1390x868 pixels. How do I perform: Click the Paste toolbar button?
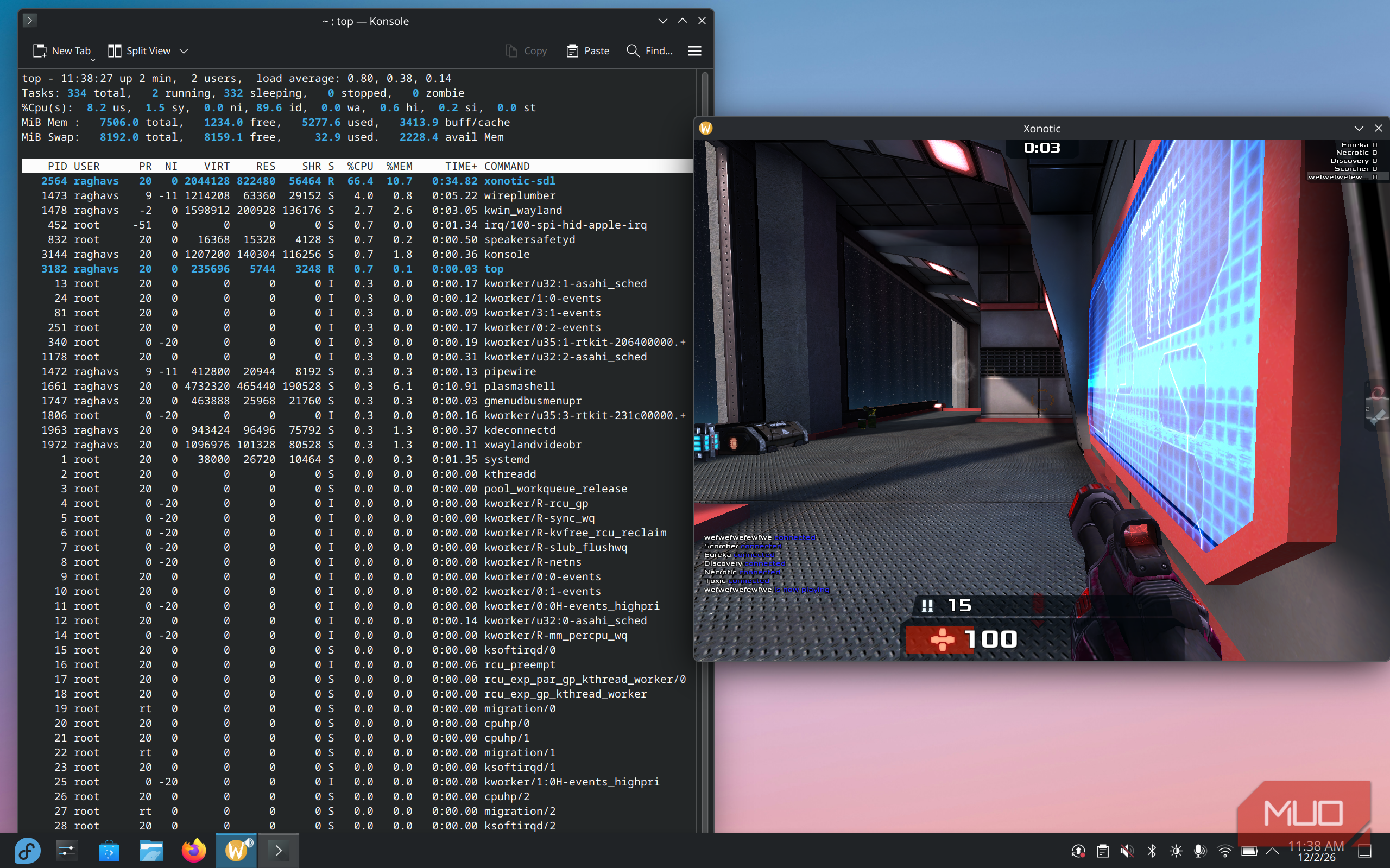pos(588,50)
